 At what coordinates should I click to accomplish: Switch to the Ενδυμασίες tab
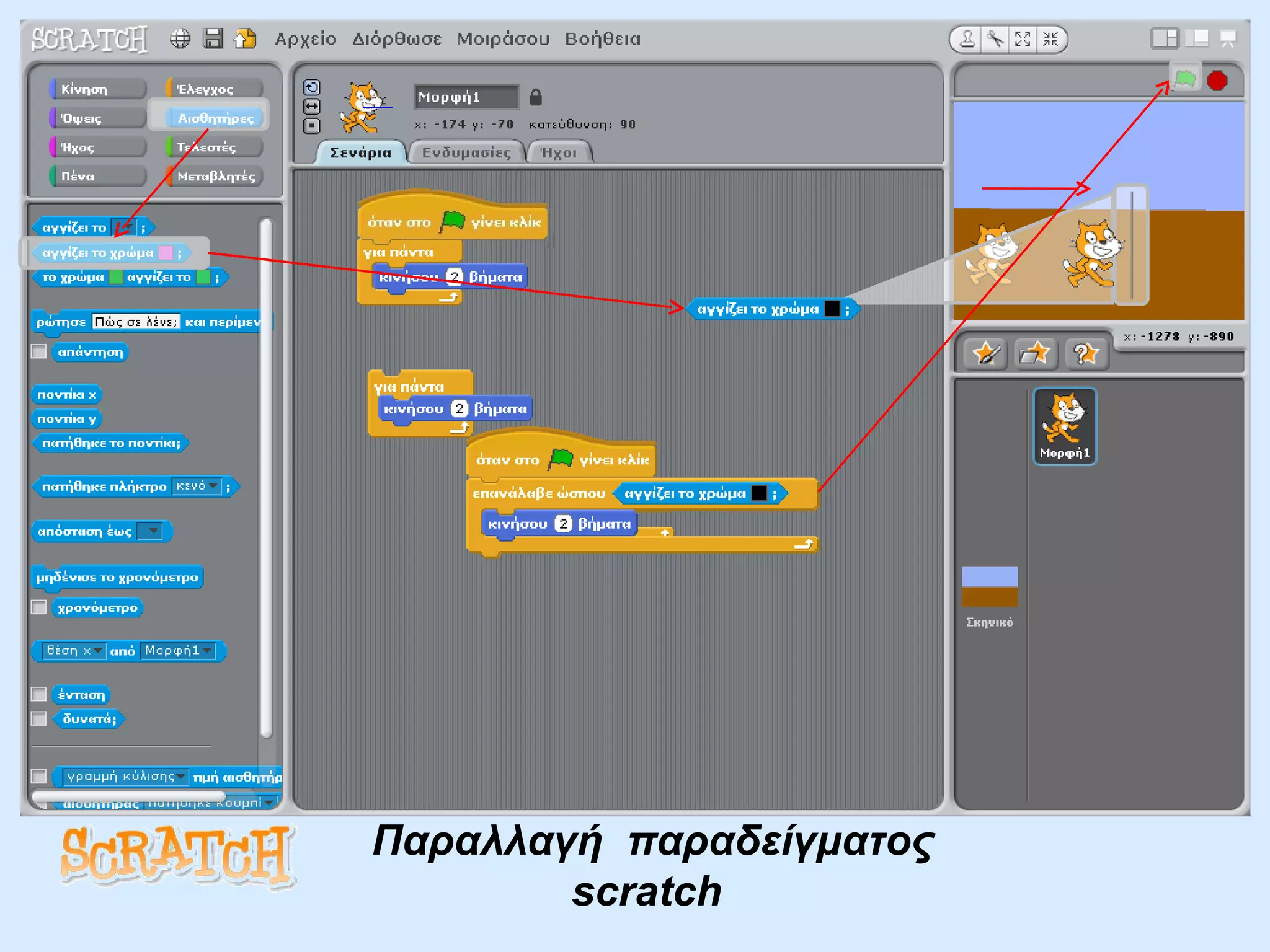(466, 152)
